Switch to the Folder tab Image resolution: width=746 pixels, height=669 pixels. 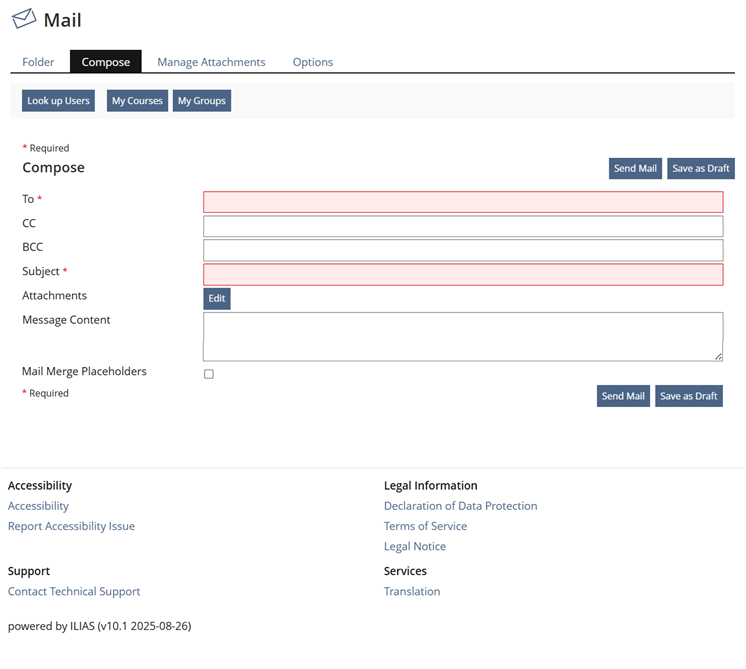(x=38, y=62)
